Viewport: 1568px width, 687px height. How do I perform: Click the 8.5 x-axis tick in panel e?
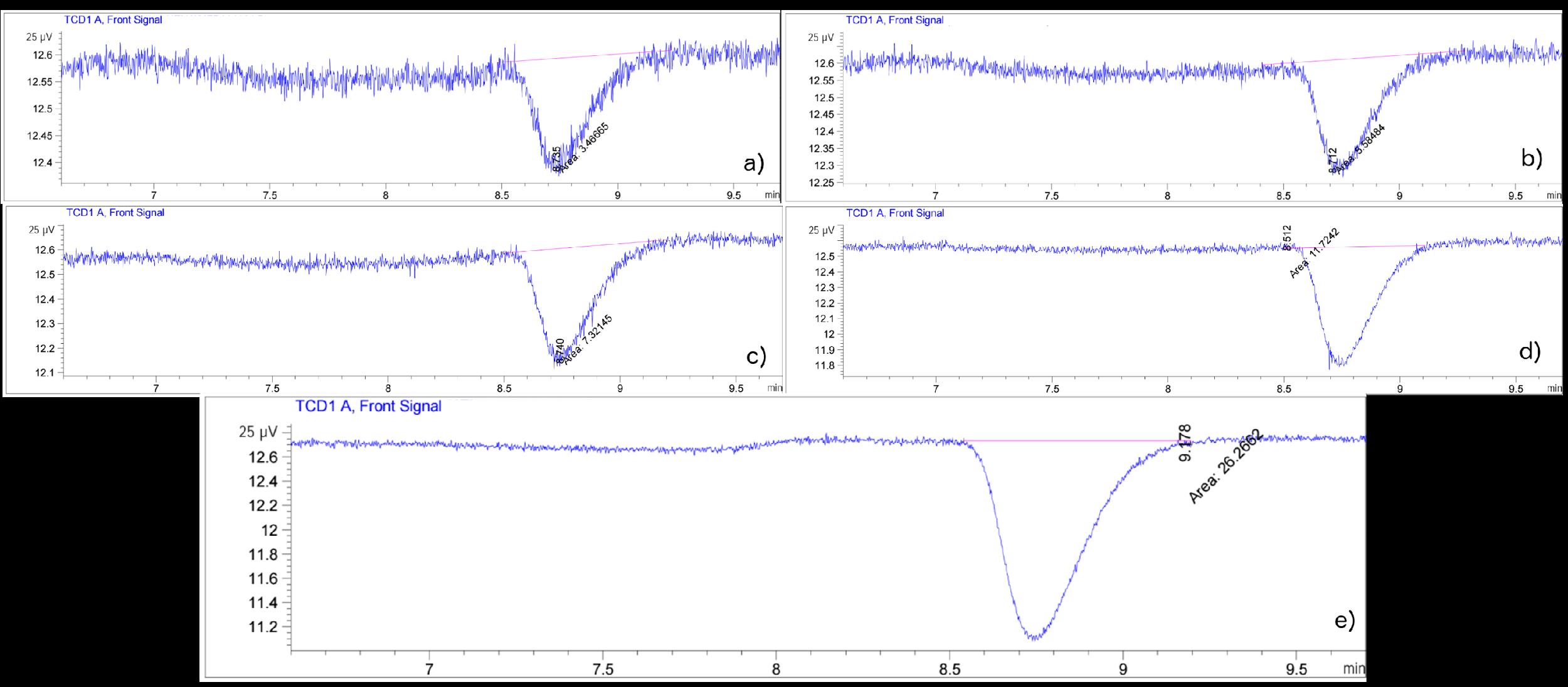point(950,669)
